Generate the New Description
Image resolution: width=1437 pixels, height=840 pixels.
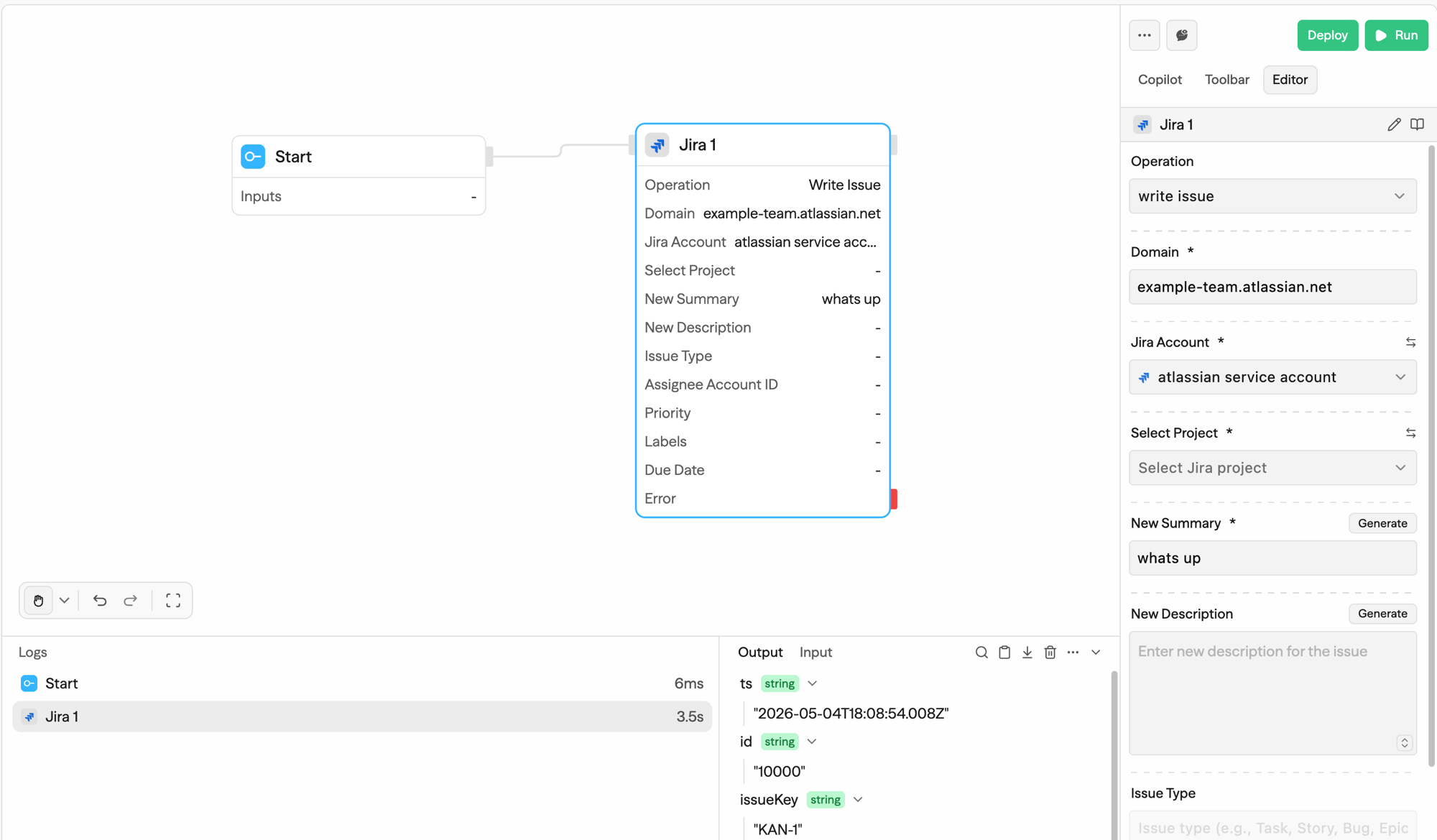(1382, 614)
